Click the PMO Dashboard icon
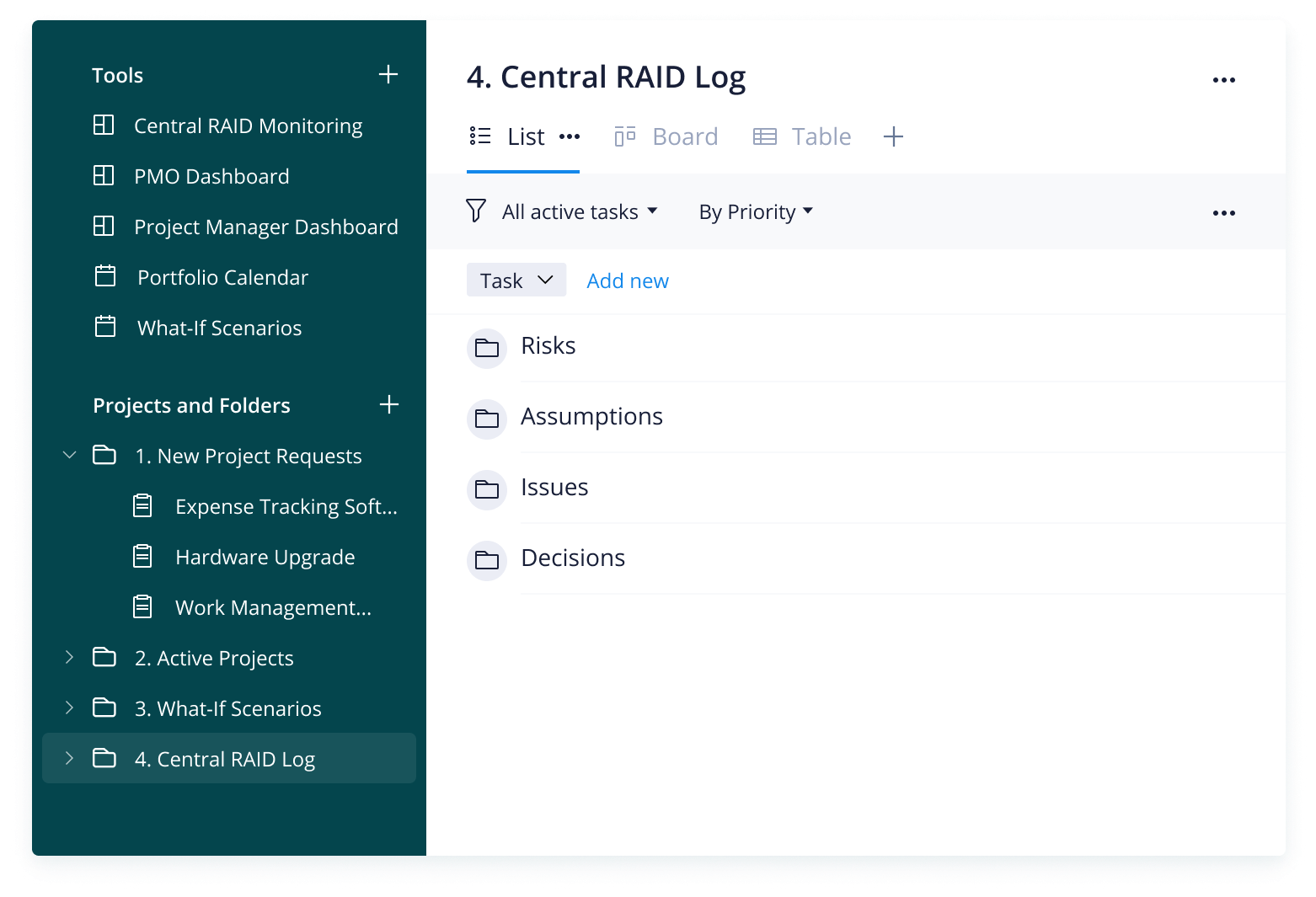 (x=104, y=175)
